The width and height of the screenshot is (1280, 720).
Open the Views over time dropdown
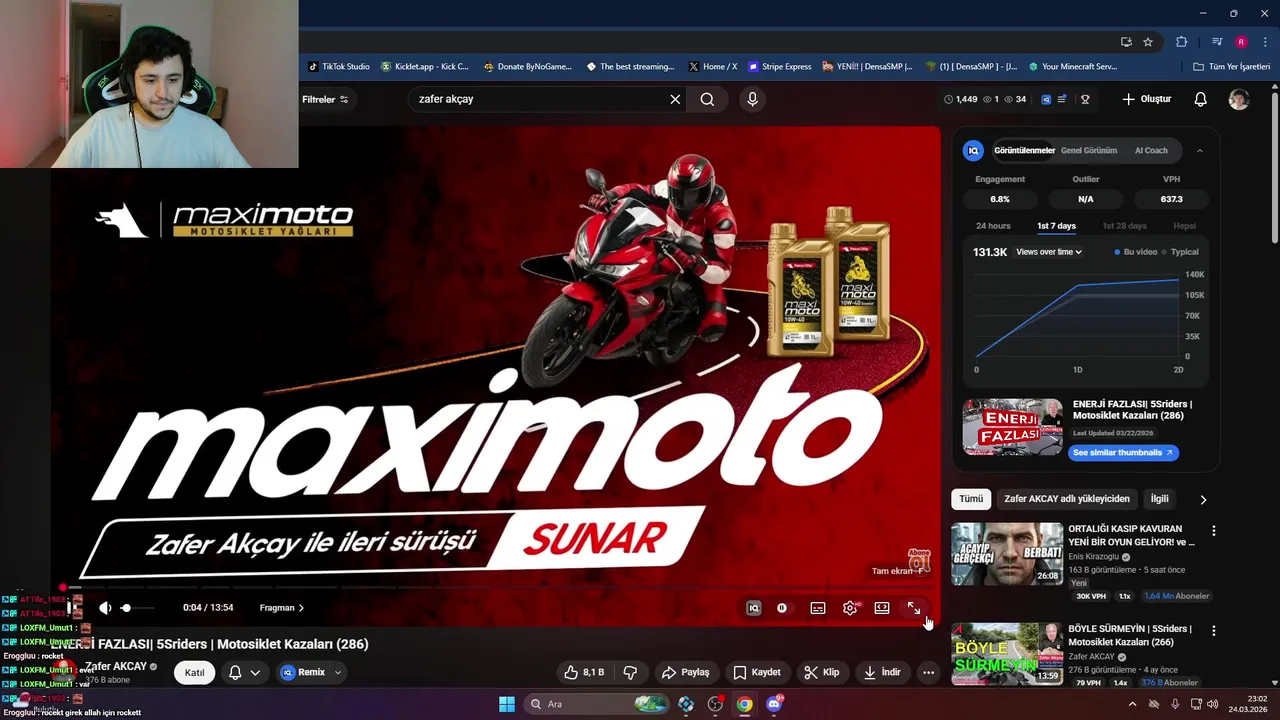tap(1049, 252)
